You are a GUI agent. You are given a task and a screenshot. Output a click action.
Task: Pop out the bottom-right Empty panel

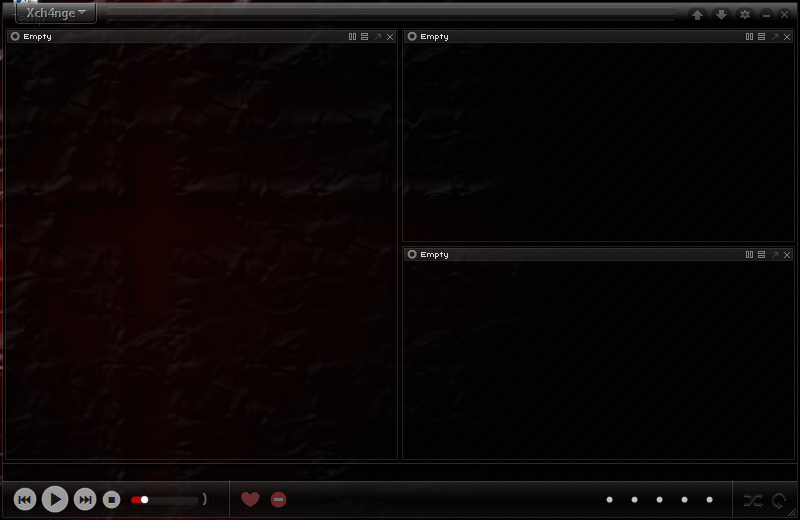775,255
